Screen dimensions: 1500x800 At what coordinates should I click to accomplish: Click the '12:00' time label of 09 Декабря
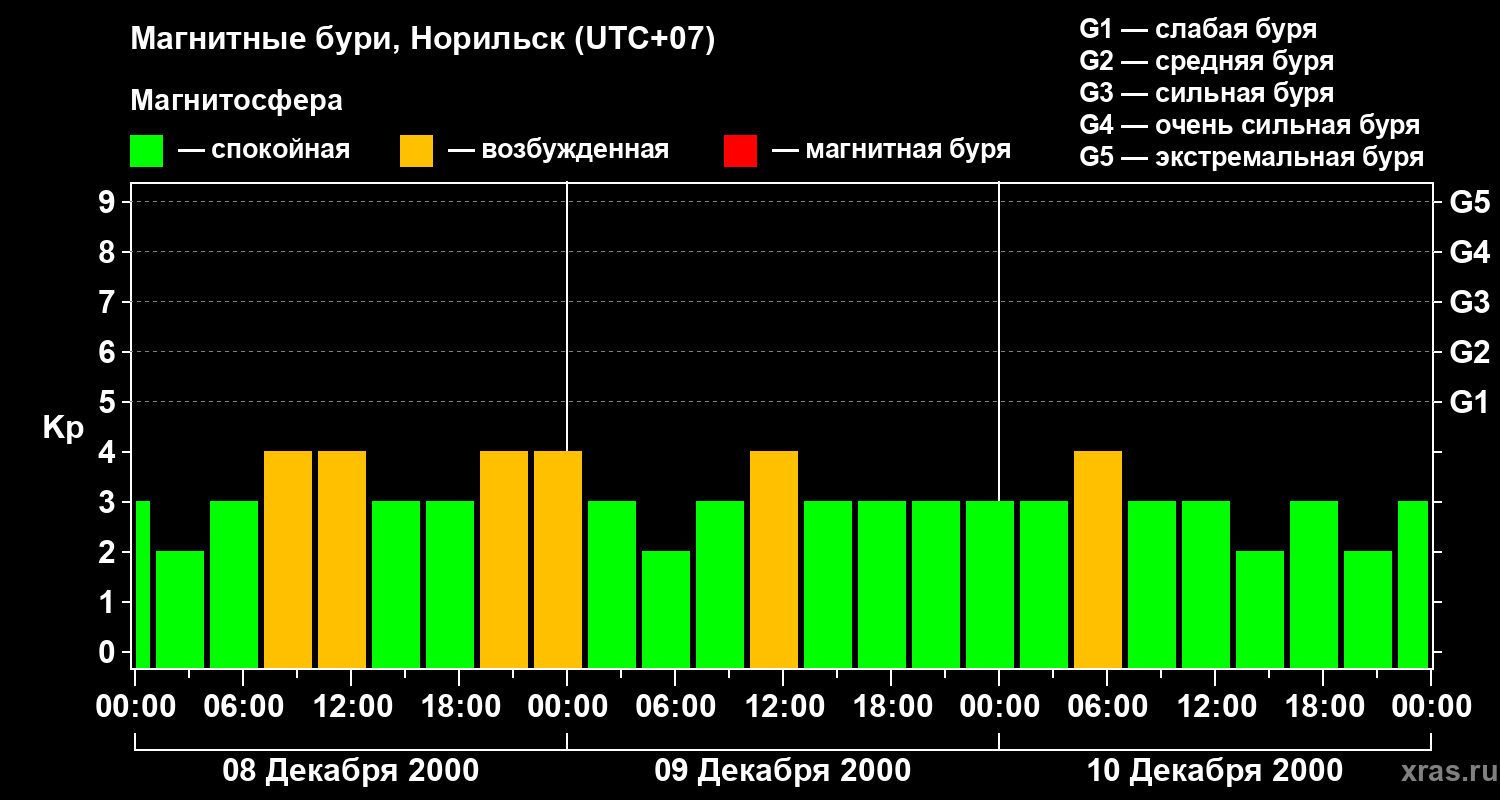coord(783,707)
